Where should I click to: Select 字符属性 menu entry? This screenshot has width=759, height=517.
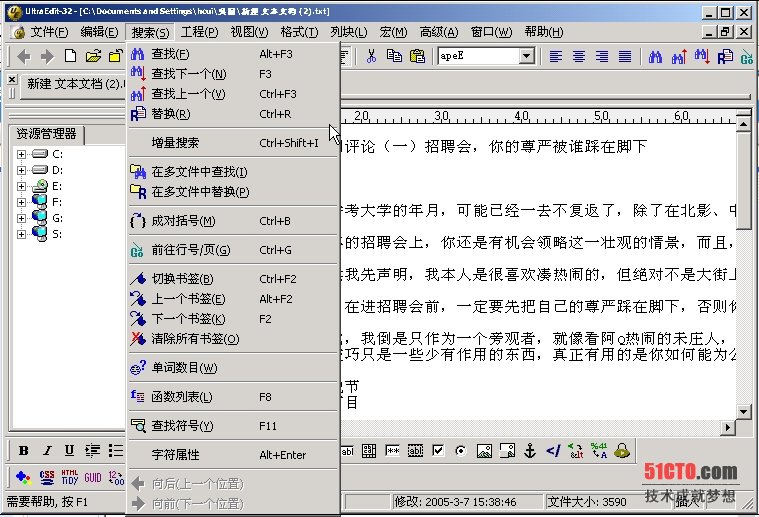click(x=233, y=455)
